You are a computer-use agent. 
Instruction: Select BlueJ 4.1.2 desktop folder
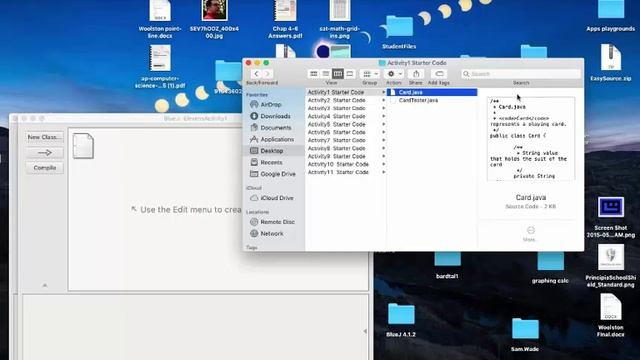click(x=401, y=320)
